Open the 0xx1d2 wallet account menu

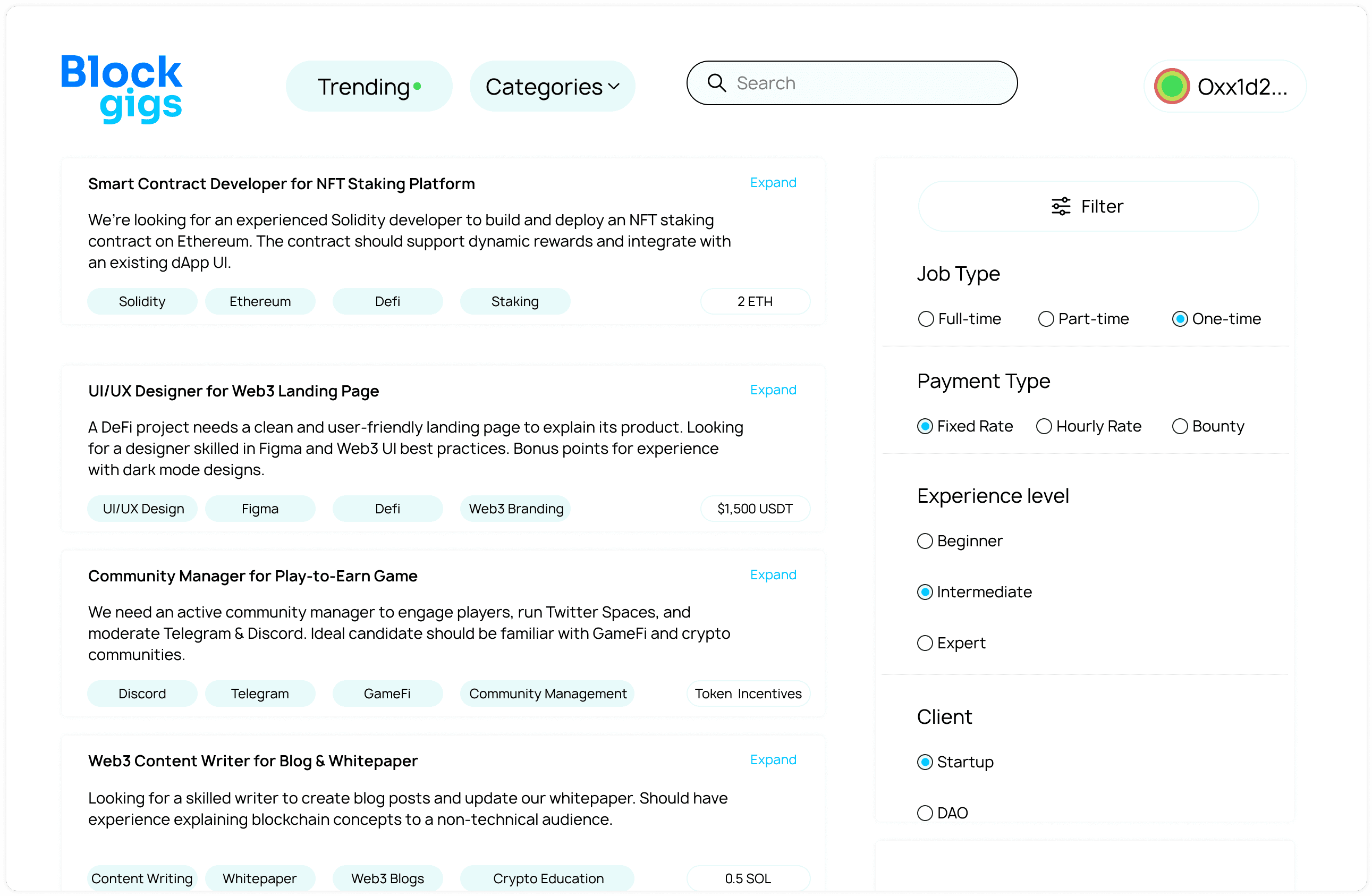point(1242,87)
